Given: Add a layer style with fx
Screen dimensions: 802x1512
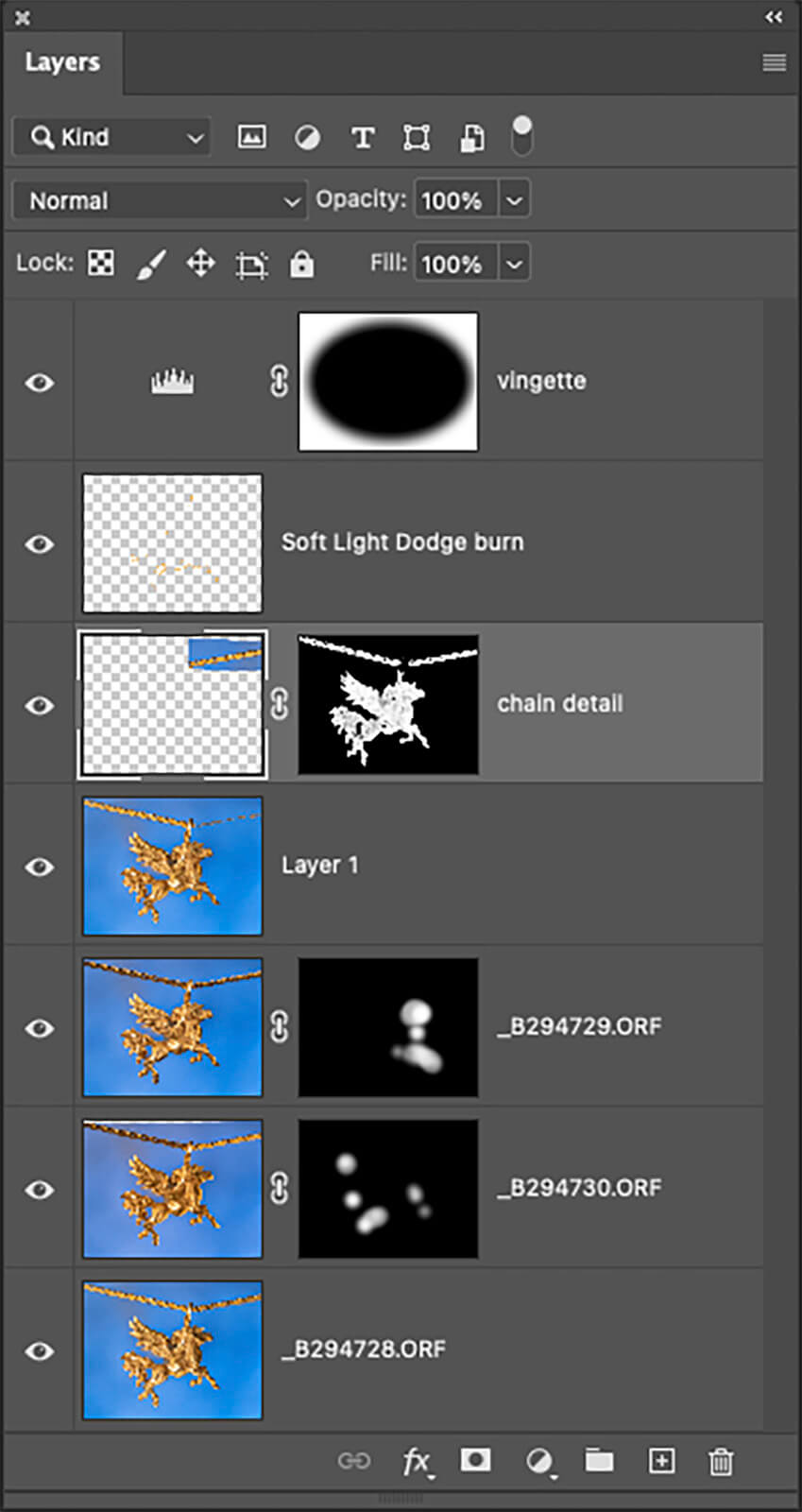Looking at the screenshot, I should click(x=417, y=1462).
